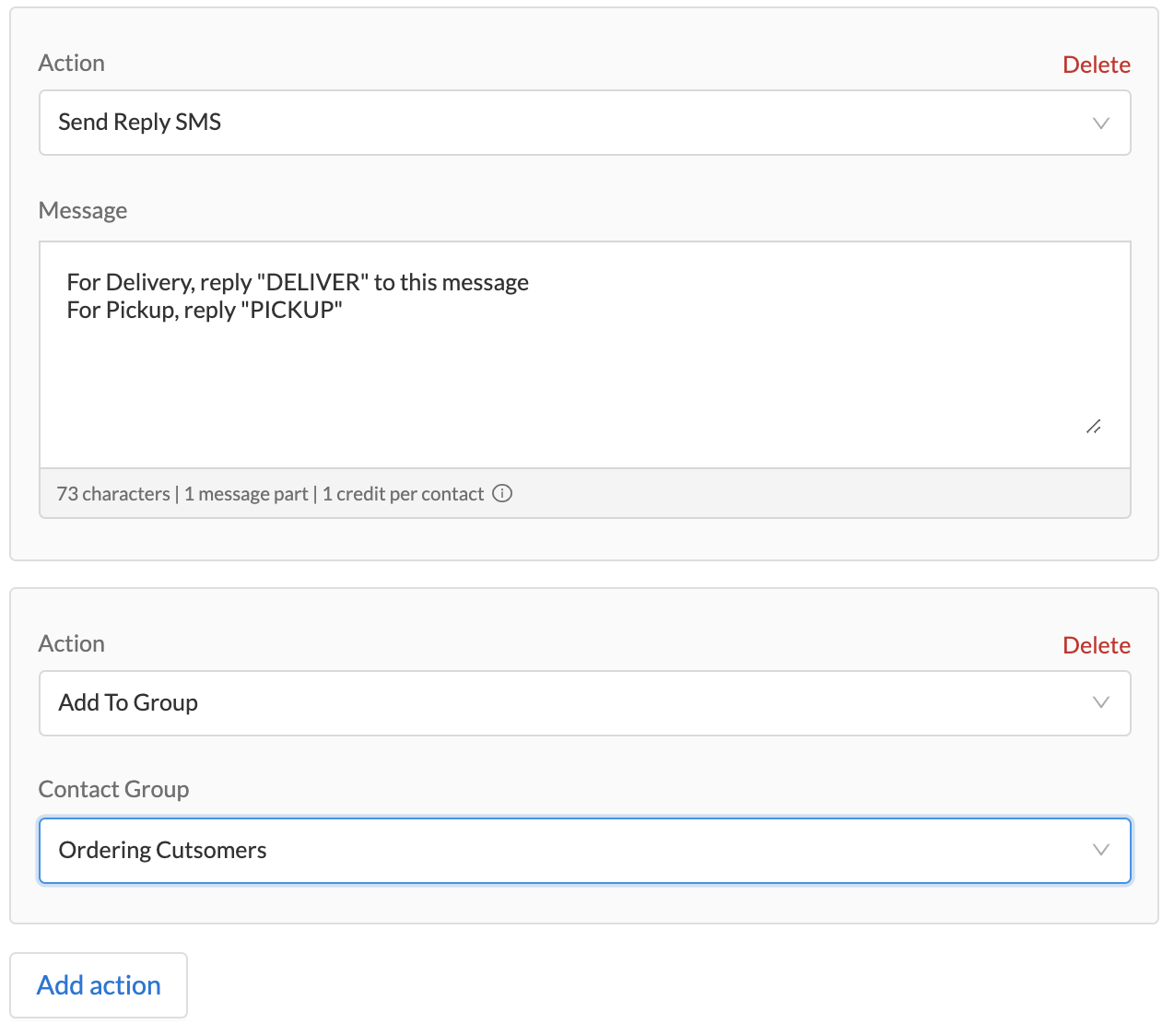
Task: Expand the Add To Group action dropdown
Action: (585, 702)
